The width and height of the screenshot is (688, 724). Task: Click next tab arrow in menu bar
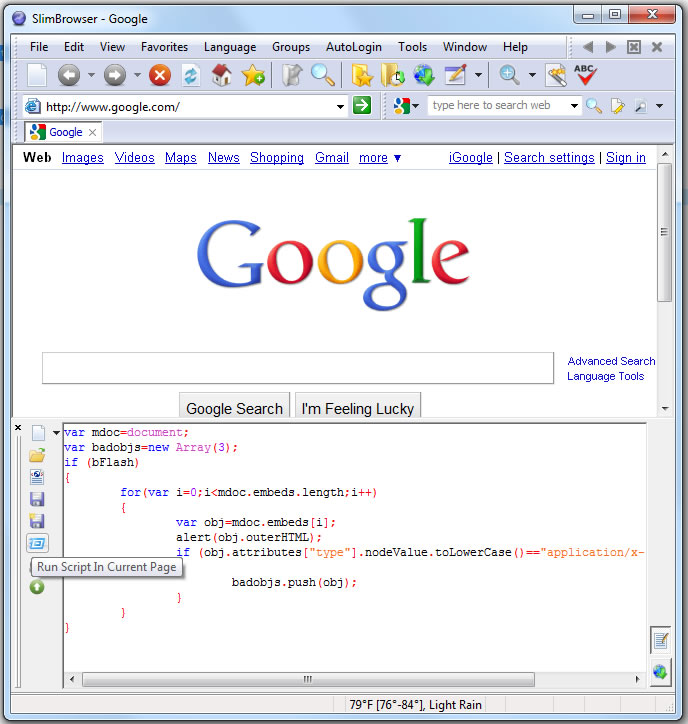click(x=610, y=47)
